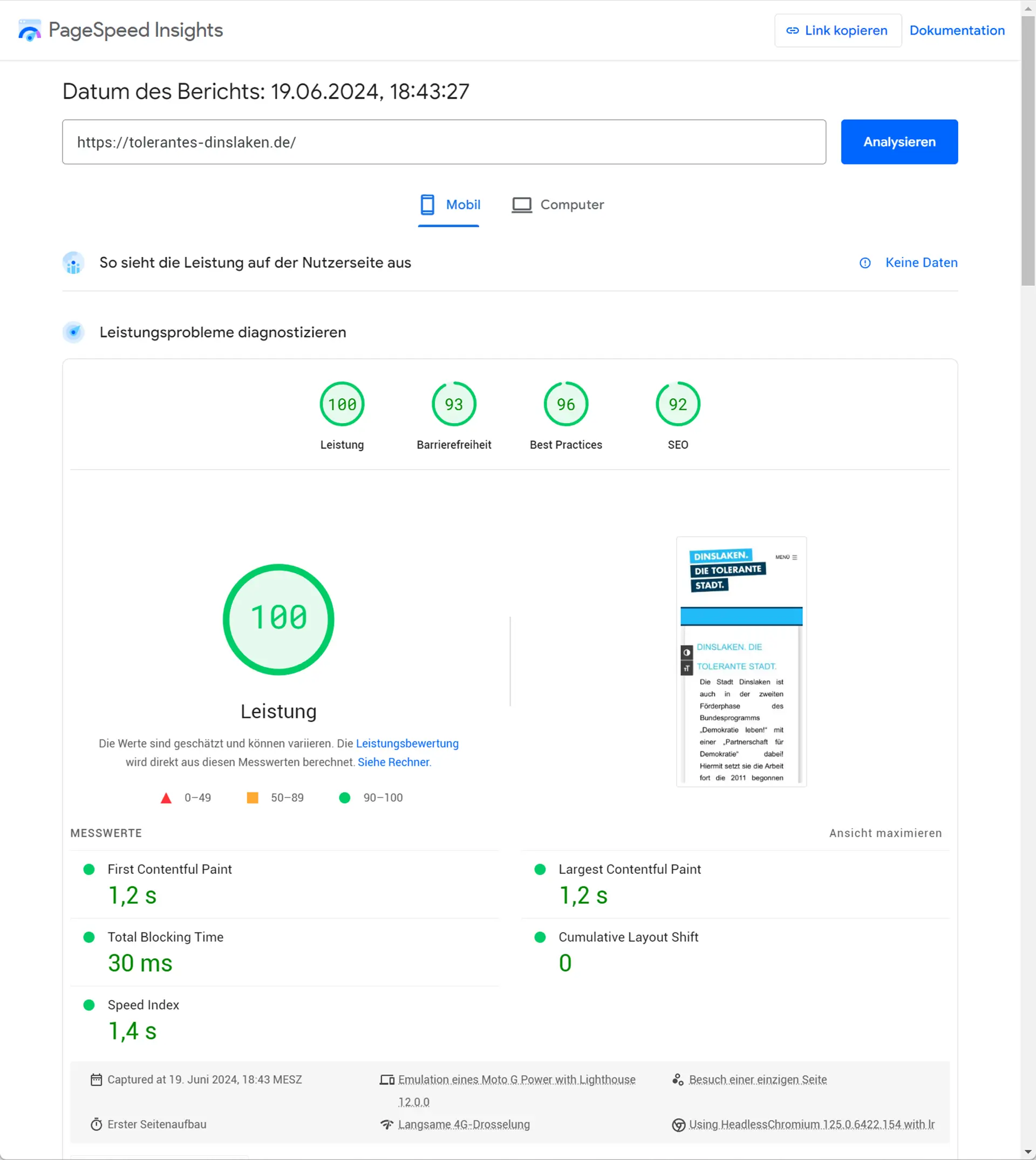Image resolution: width=1036 pixels, height=1160 pixels.
Task: Click the MESSWERTE section label
Action: point(106,833)
